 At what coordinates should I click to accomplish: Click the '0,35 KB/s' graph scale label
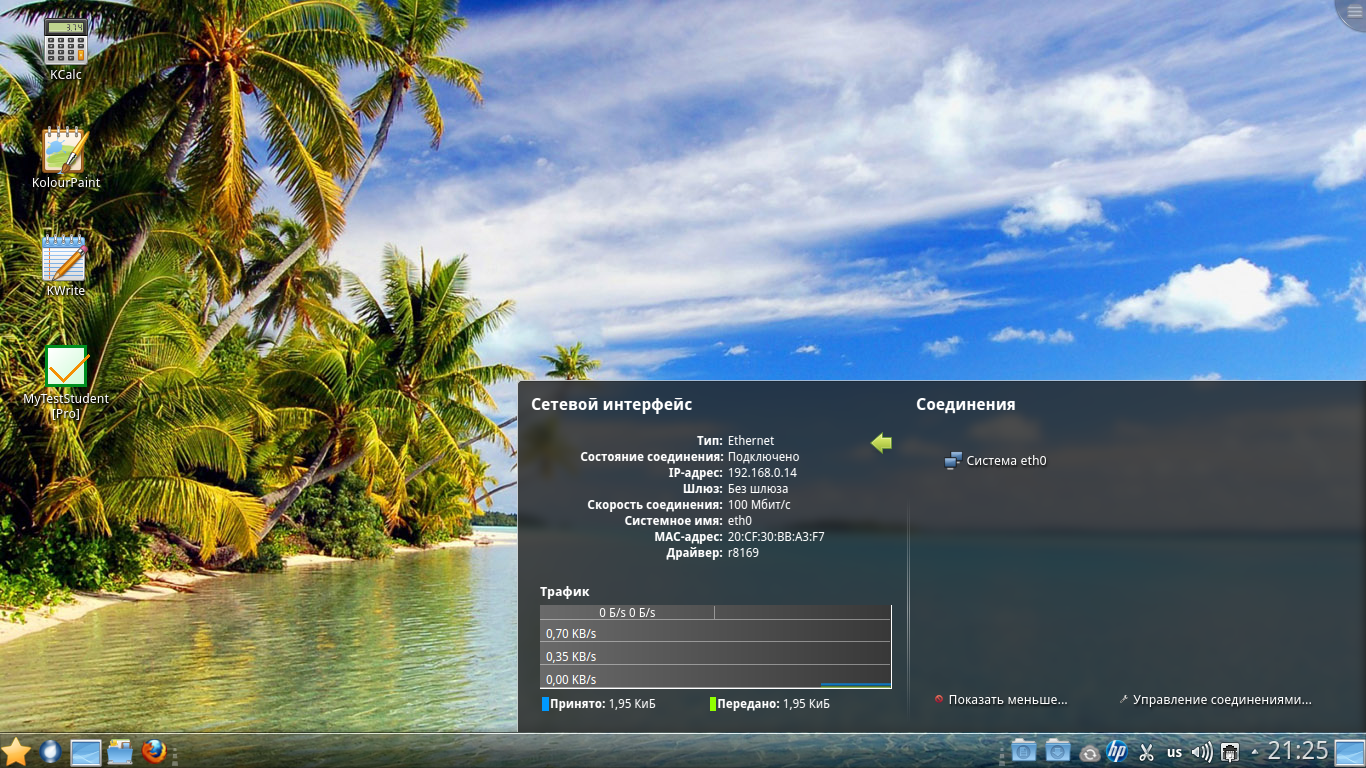pyautogui.click(x=571, y=657)
